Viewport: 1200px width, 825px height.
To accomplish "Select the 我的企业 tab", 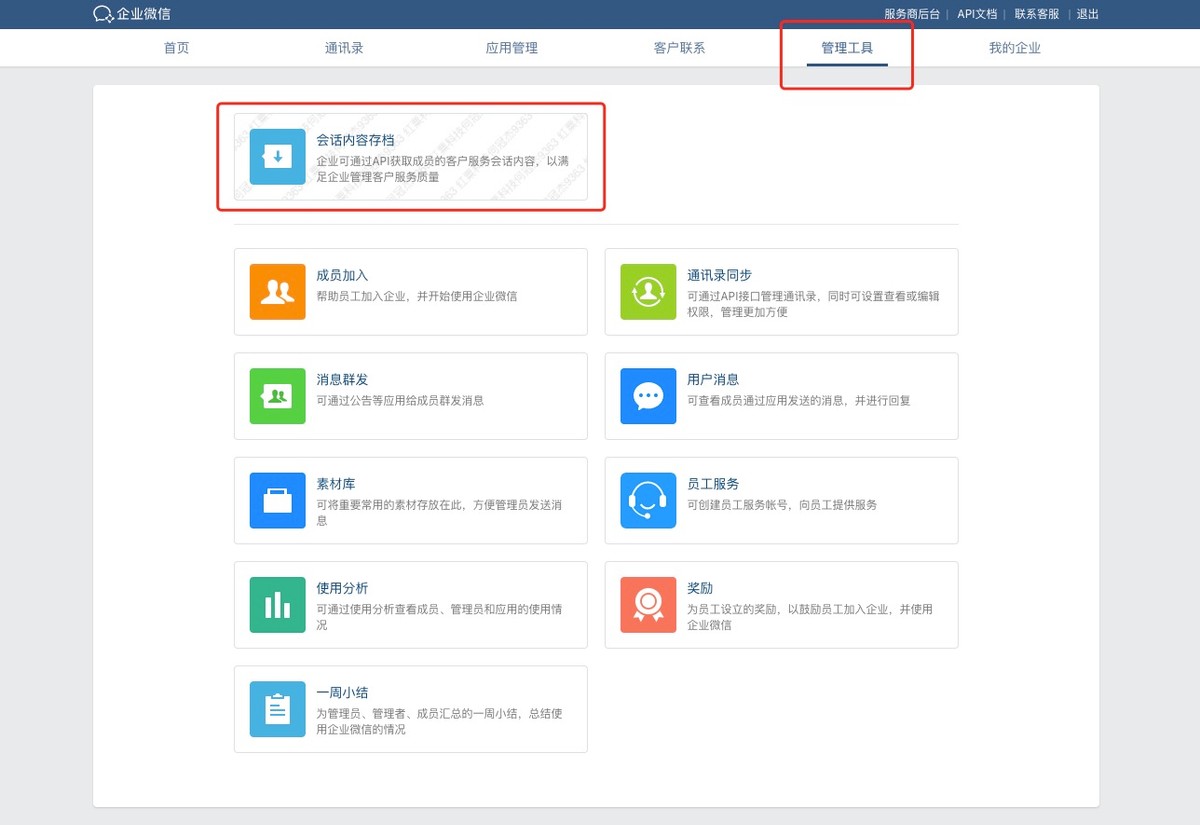I will [x=1015, y=47].
